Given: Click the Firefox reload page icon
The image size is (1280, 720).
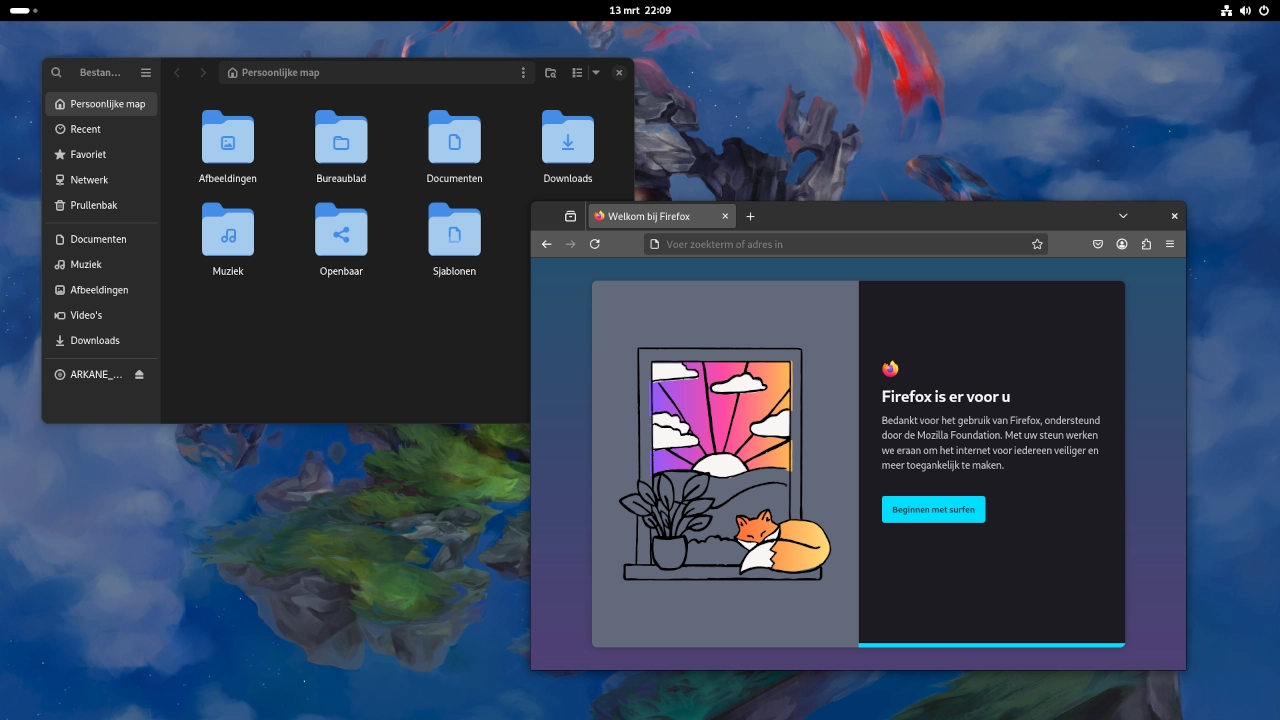Looking at the screenshot, I should [x=595, y=244].
